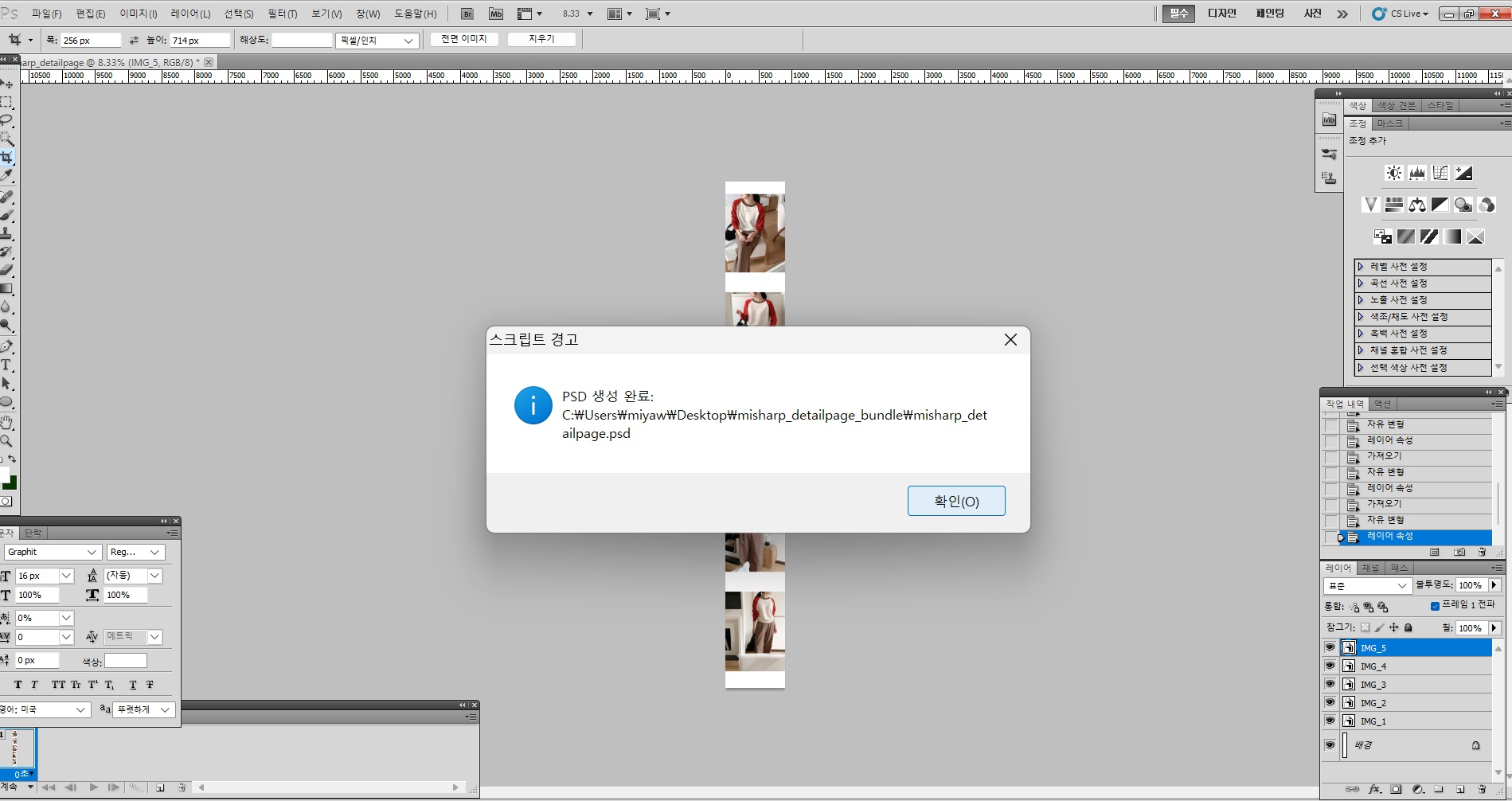This screenshot has height=801, width=1512.
Task: Open the 색상 text color swatch
Action: 126,661
